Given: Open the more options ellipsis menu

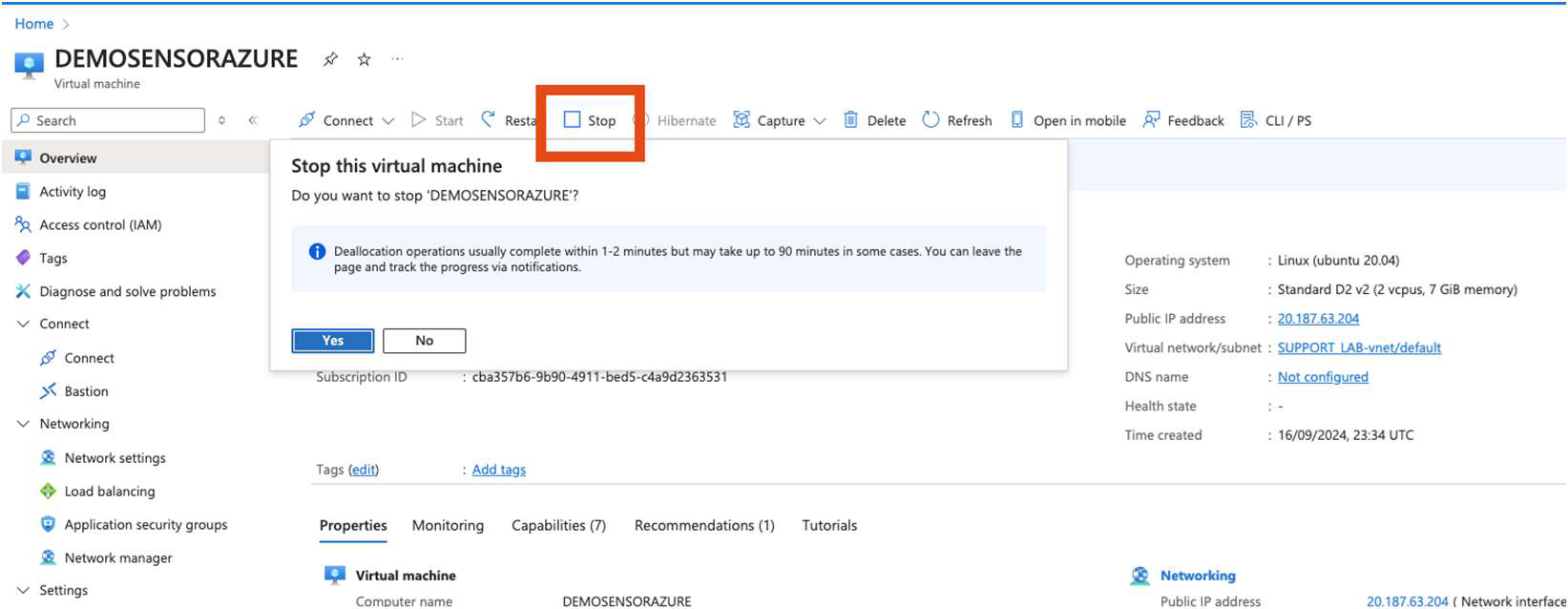Looking at the screenshot, I should pyautogui.click(x=397, y=59).
